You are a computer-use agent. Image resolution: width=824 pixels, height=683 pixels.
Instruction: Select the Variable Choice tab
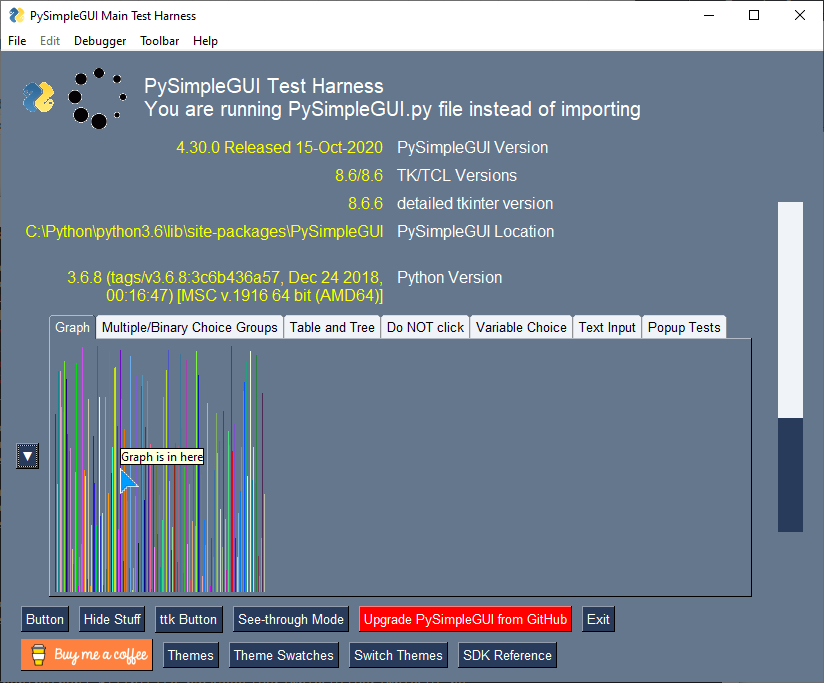[x=521, y=327]
